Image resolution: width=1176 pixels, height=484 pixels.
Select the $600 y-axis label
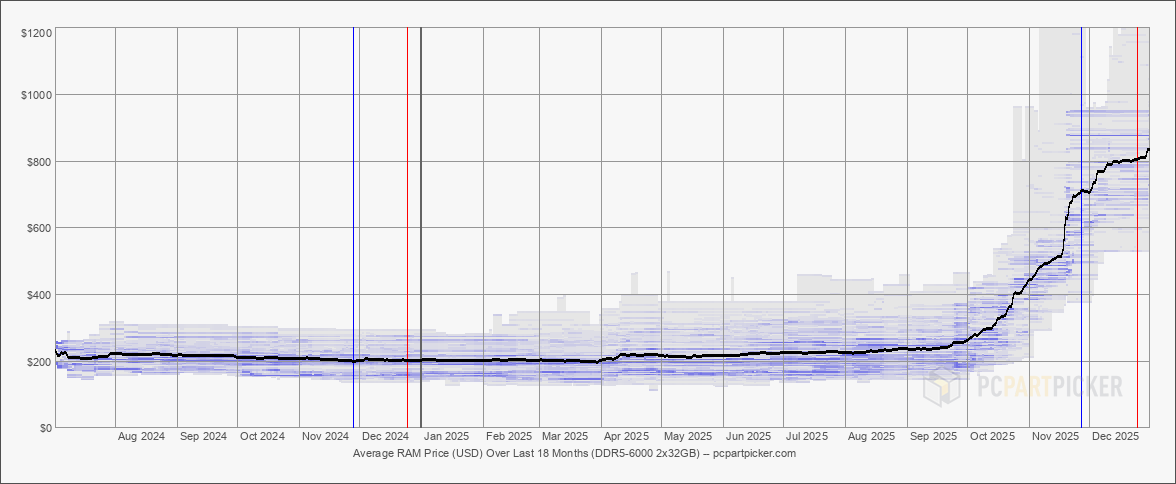(39, 227)
